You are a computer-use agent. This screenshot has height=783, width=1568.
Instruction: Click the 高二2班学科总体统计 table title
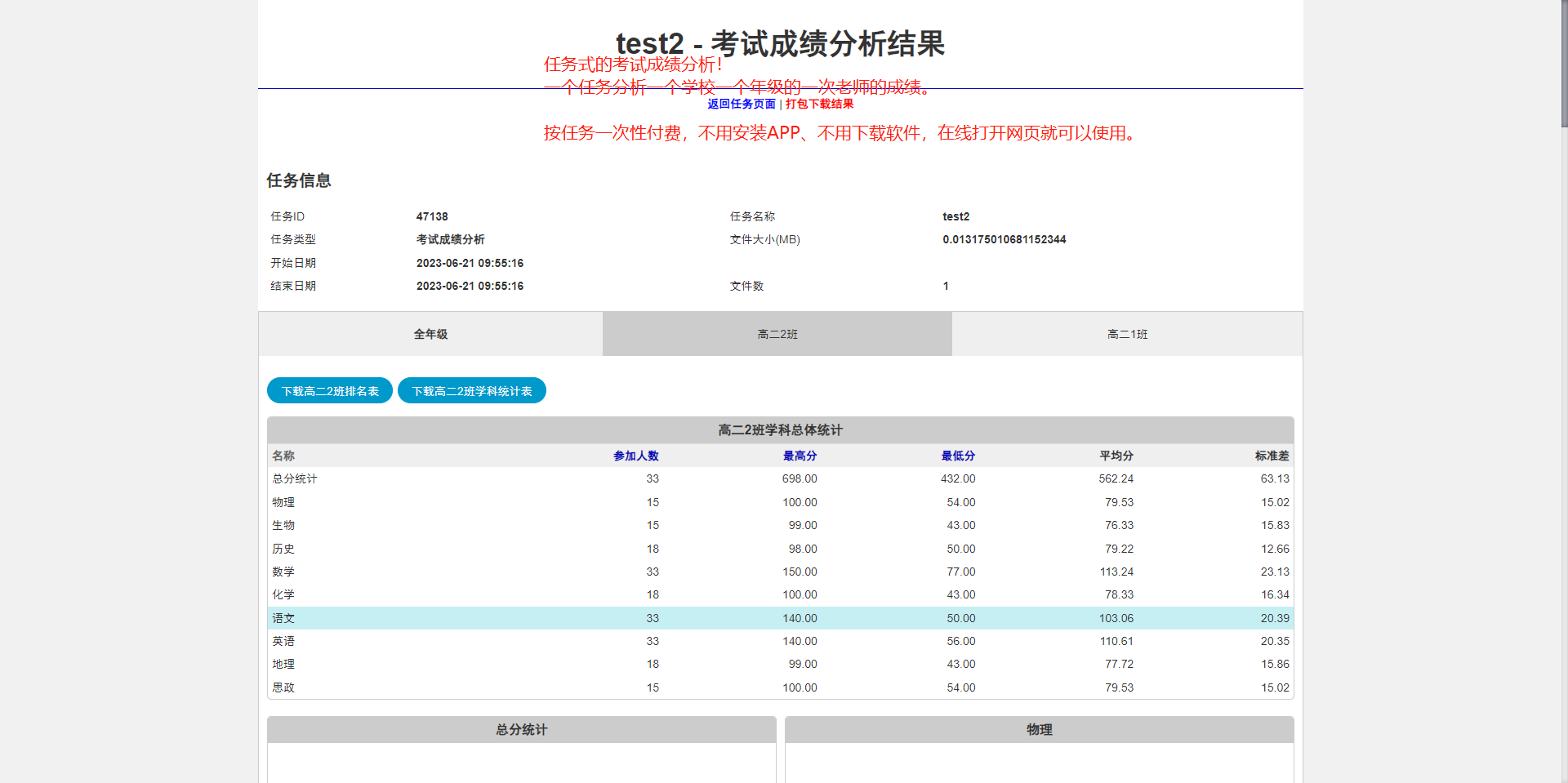(781, 430)
